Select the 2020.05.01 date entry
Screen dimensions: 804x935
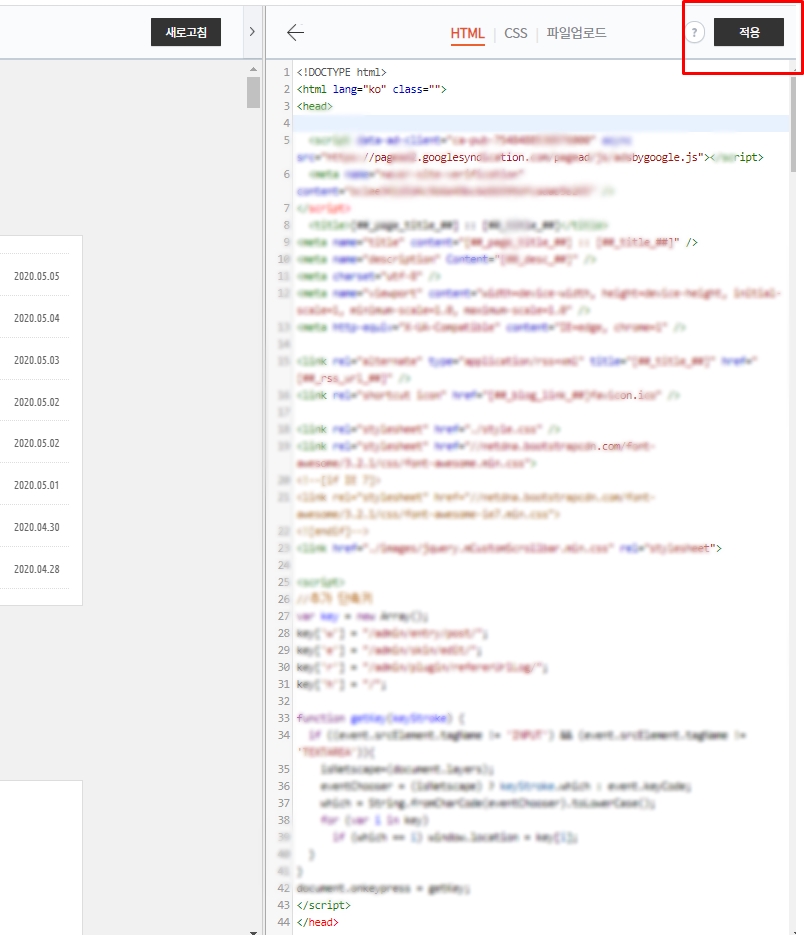tap(37, 485)
